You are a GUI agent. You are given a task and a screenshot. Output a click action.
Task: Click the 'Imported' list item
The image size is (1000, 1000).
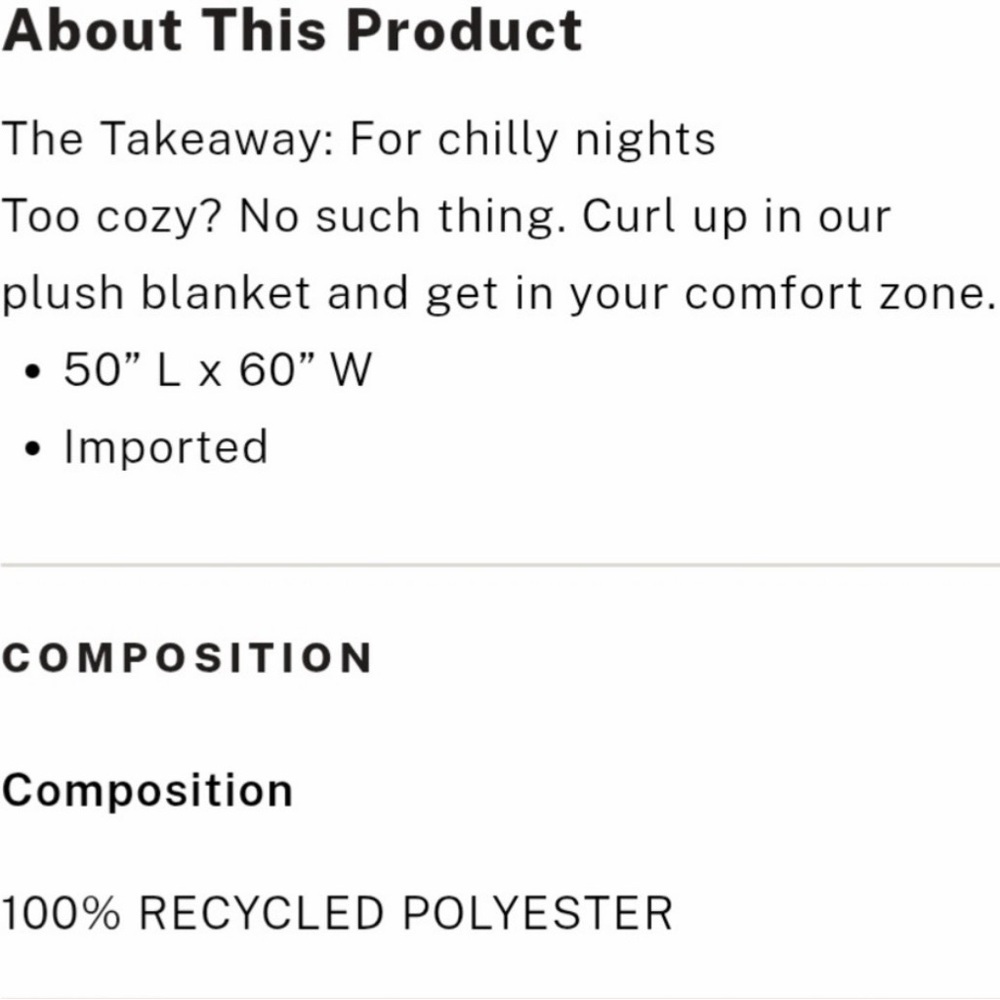(x=166, y=448)
